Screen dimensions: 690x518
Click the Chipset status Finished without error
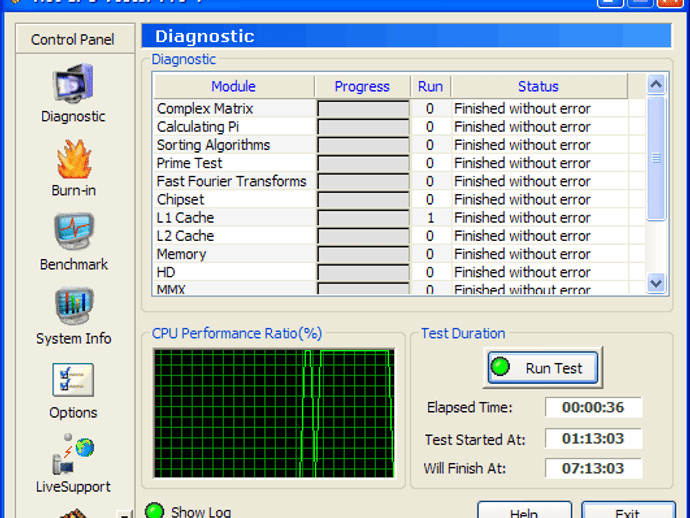tap(522, 199)
